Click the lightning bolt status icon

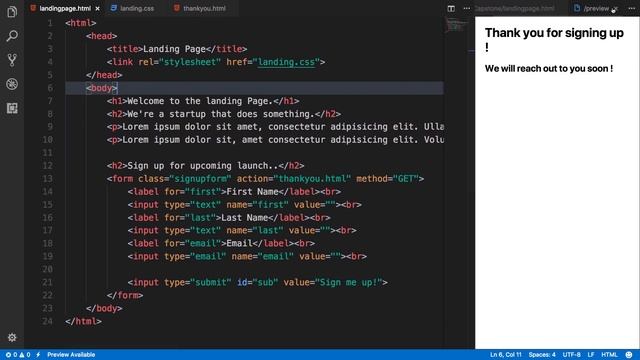pos(38,355)
